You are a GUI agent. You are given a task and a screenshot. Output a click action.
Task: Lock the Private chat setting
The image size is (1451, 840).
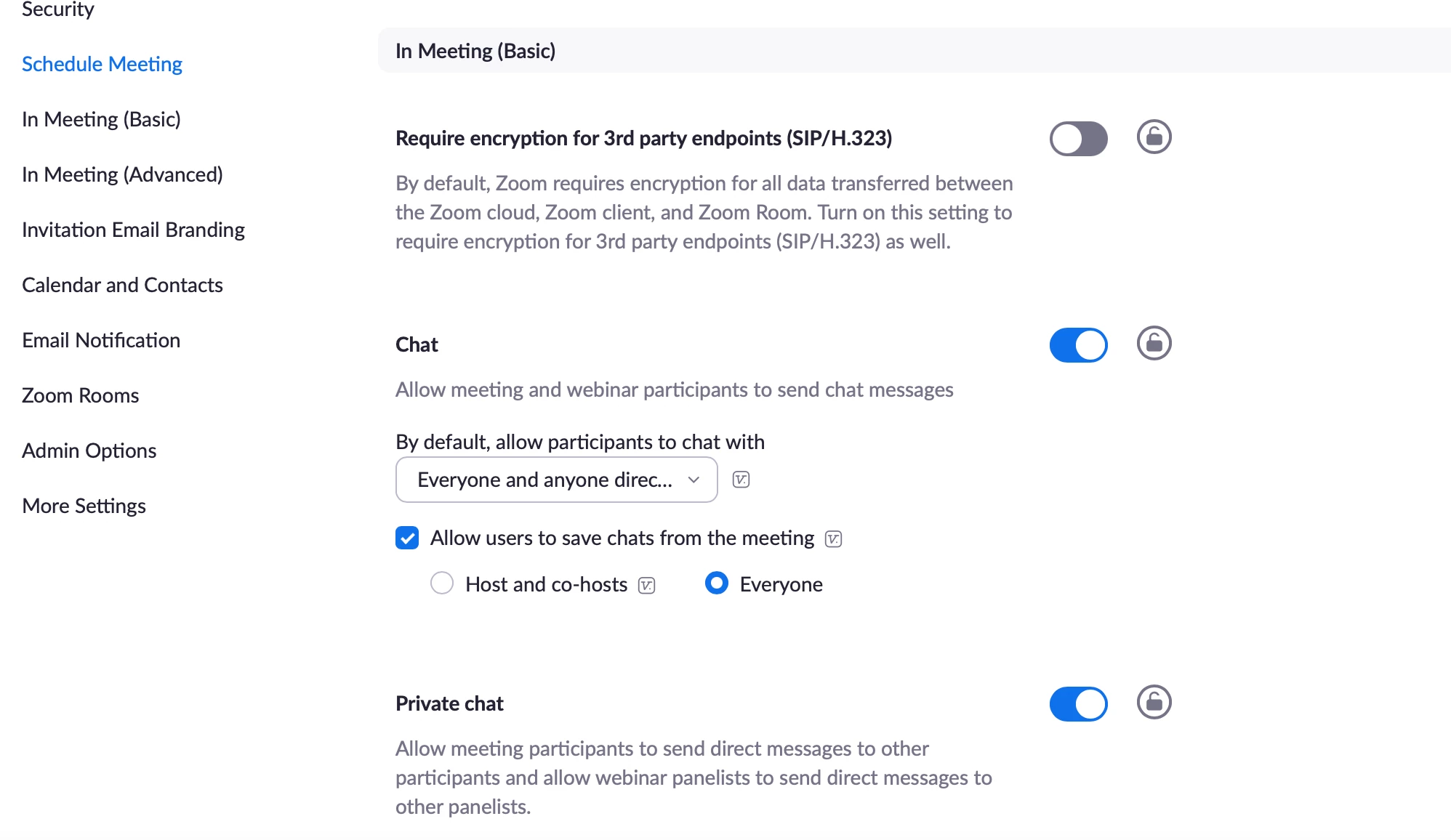click(1154, 702)
